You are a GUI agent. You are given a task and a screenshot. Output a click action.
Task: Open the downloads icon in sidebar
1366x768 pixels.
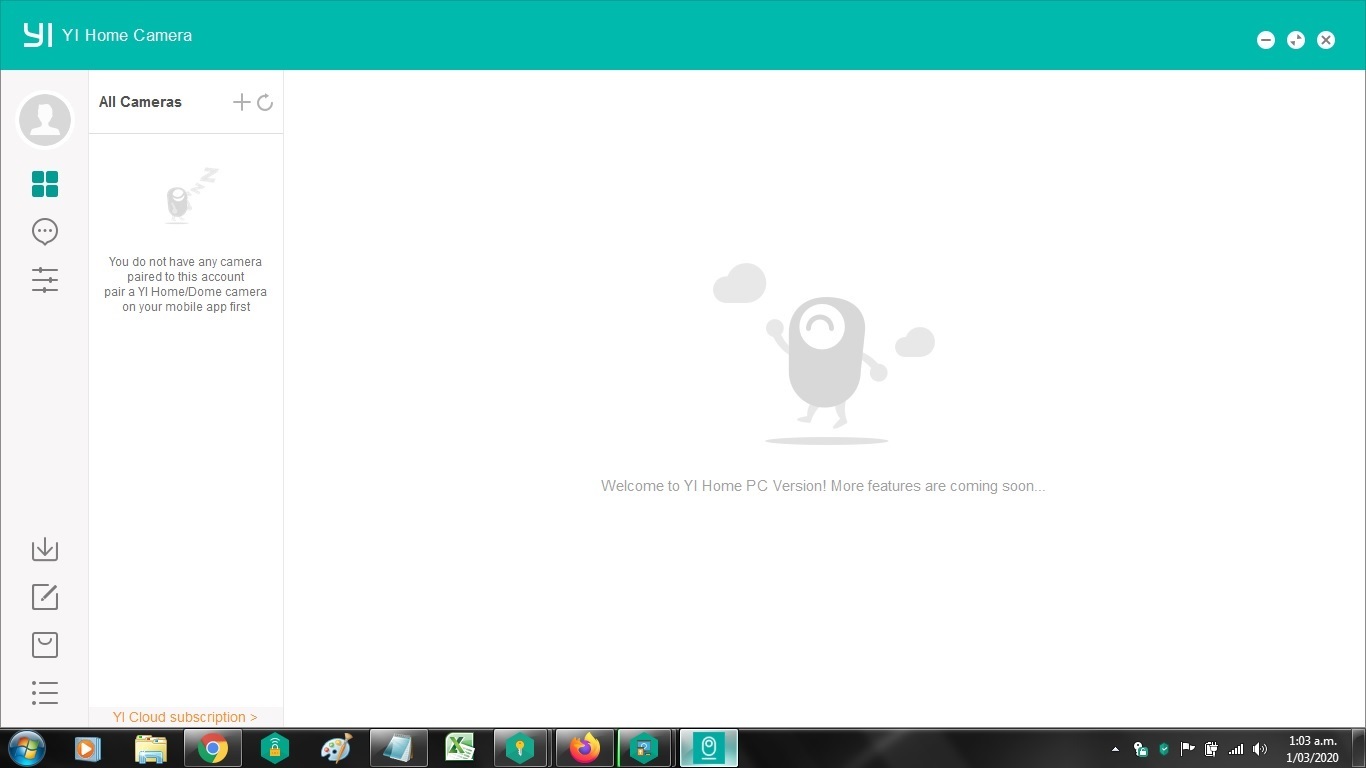(x=45, y=549)
